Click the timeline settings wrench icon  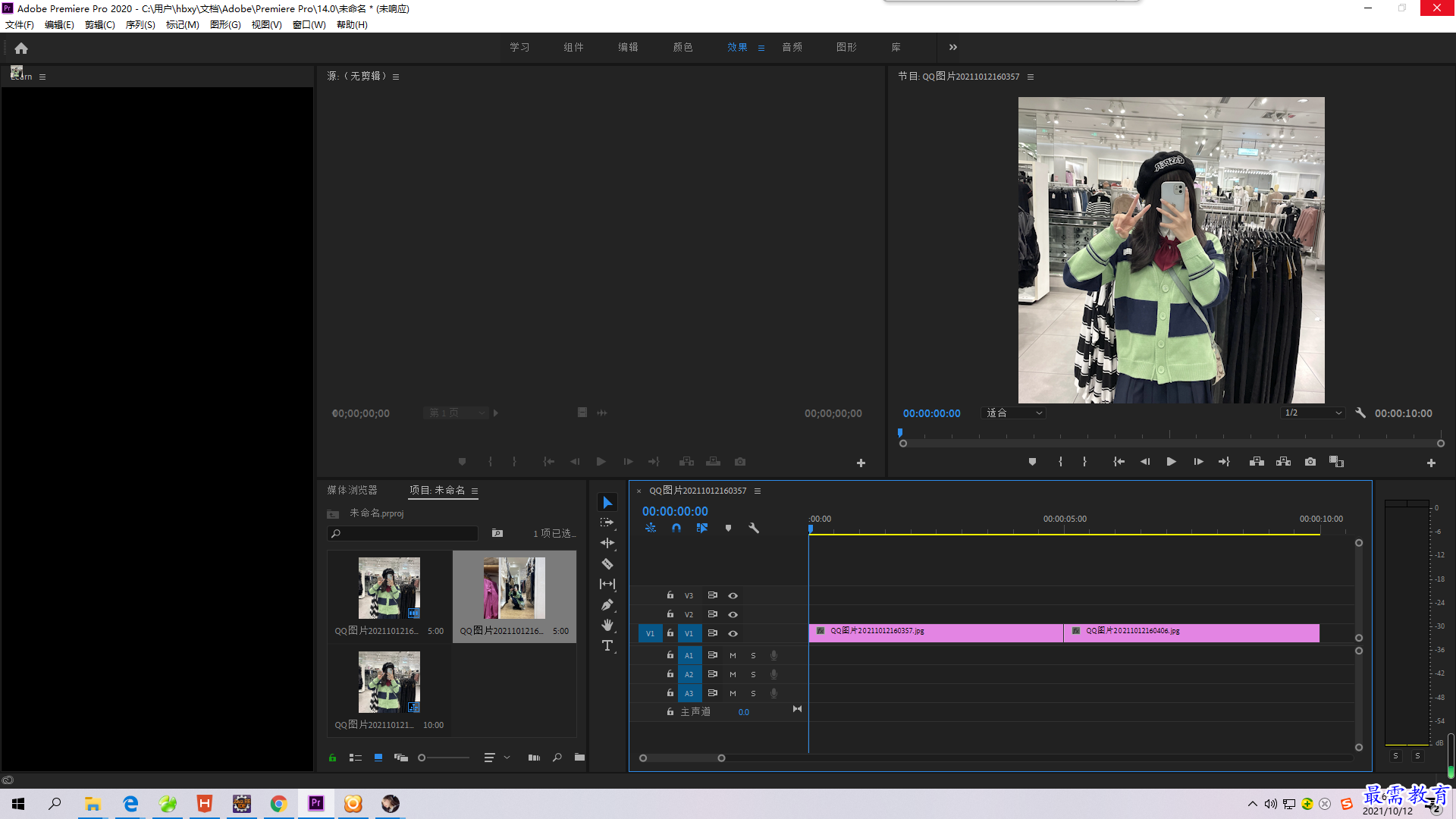pos(754,528)
